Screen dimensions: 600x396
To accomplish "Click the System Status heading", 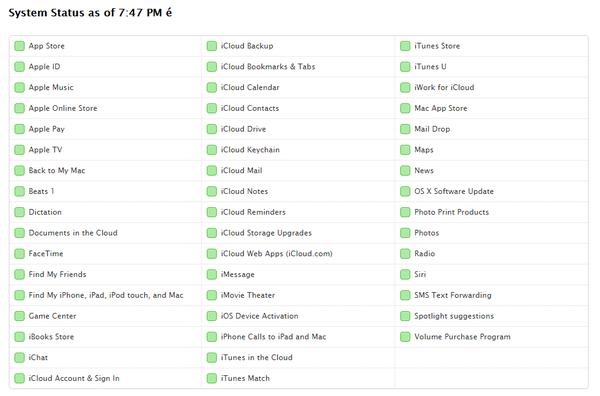I will 90,13.
